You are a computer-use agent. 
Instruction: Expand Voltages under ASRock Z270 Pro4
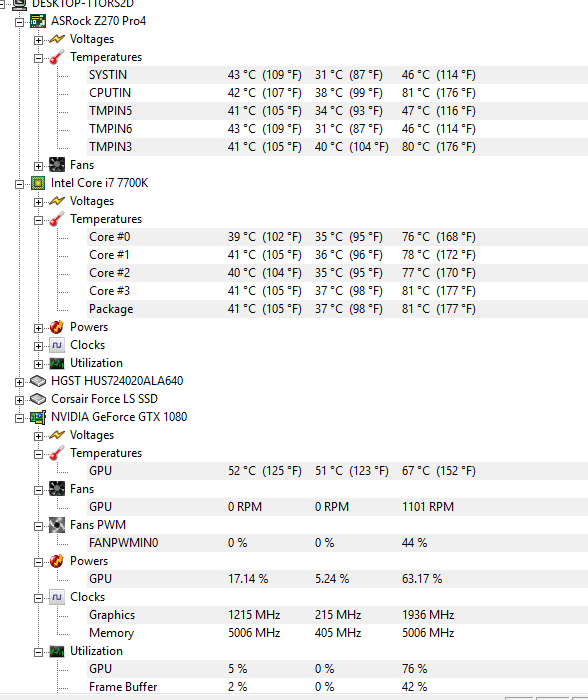tap(38, 40)
